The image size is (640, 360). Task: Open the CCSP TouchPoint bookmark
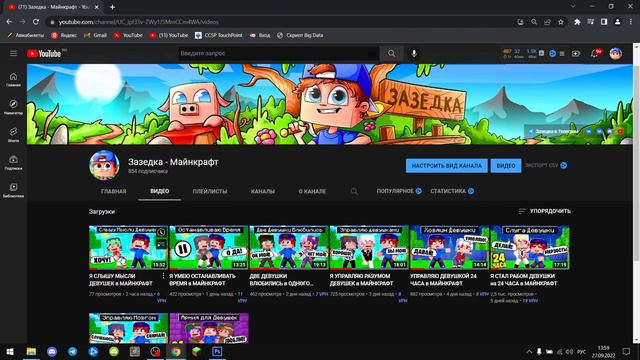218,36
